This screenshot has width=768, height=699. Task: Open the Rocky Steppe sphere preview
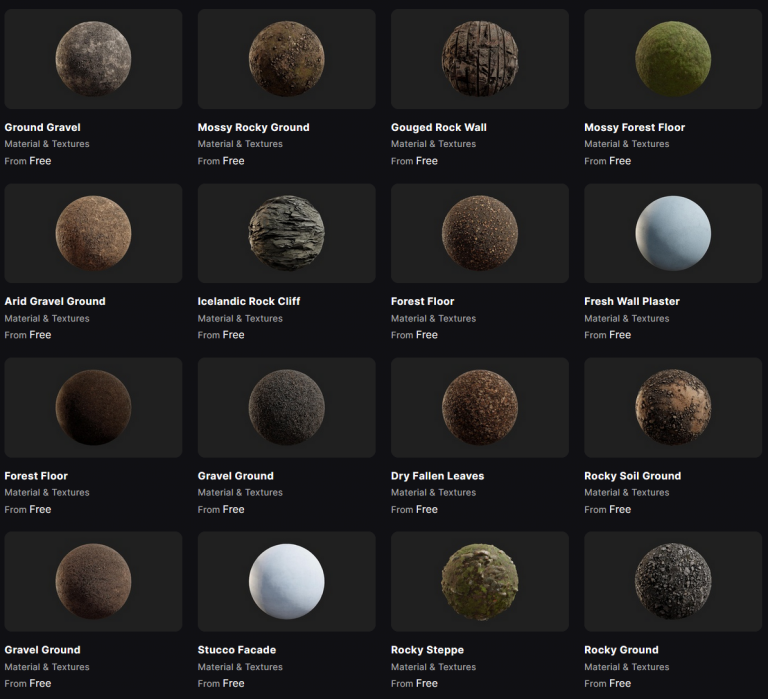pos(480,581)
